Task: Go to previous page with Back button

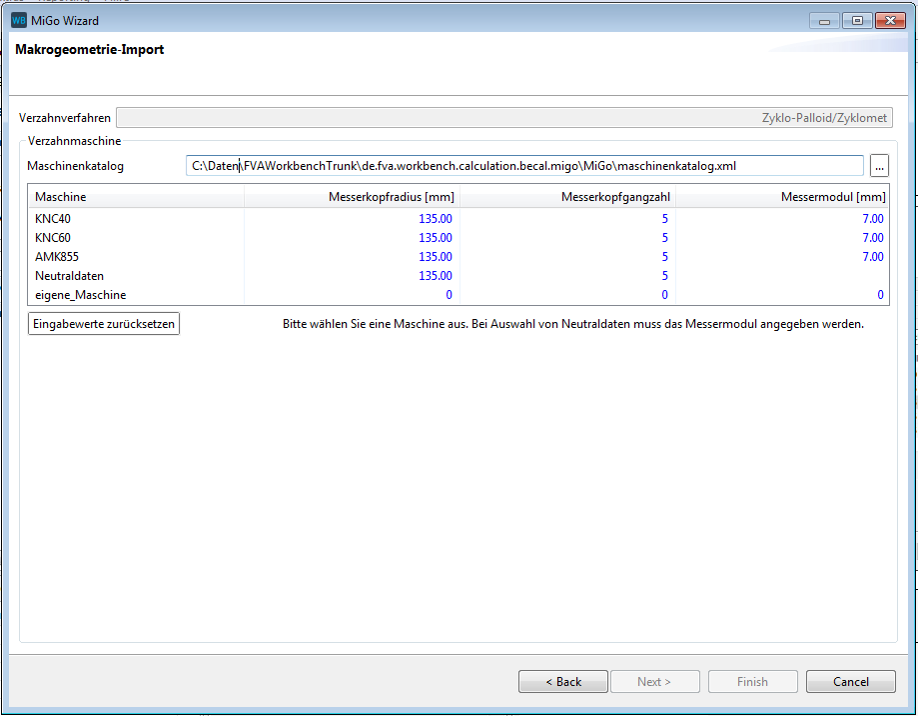Action: click(x=563, y=682)
